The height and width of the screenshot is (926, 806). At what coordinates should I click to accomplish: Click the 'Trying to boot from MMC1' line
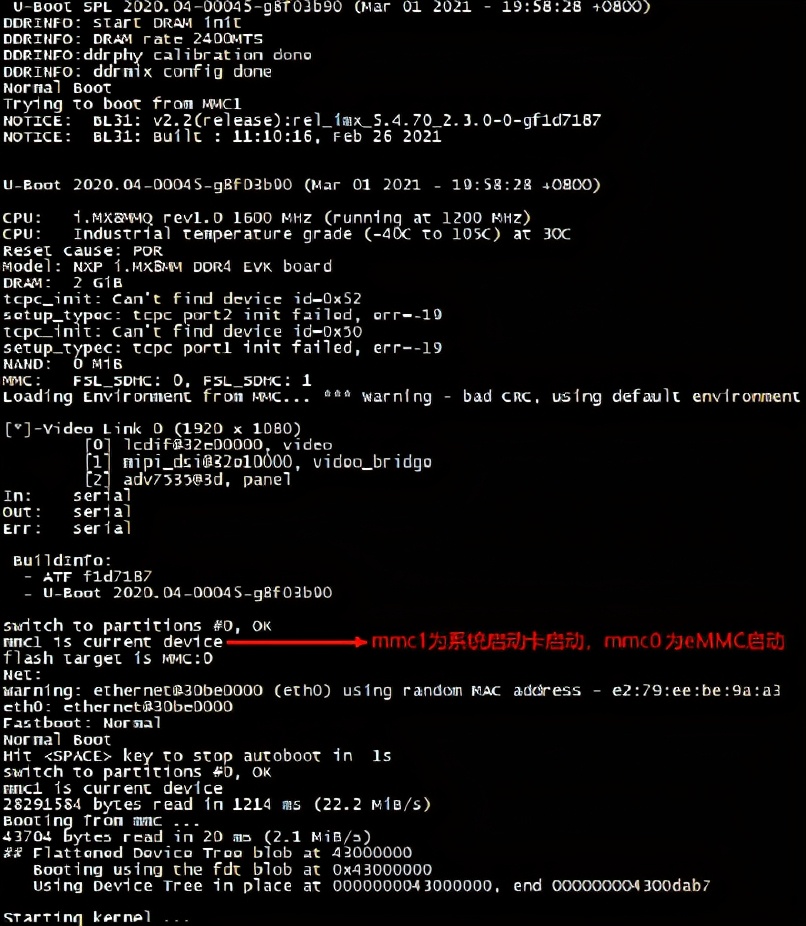coord(122,105)
